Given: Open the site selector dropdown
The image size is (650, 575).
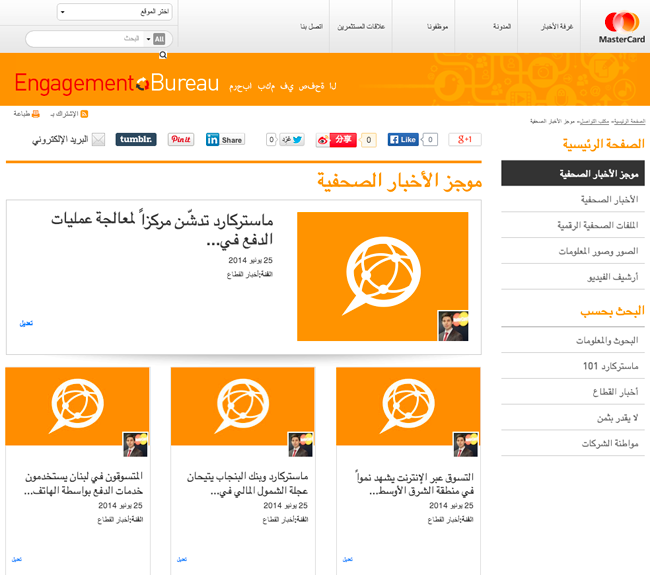Looking at the screenshot, I should [114, 12].
